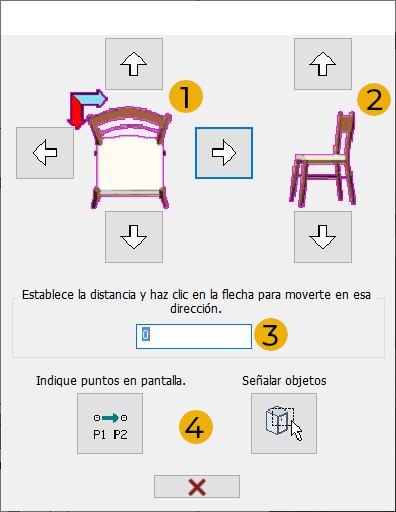Screen dimensions: 396x512
Task: Click the yellow number 4 badge
Action: click(x=196, y=427)
